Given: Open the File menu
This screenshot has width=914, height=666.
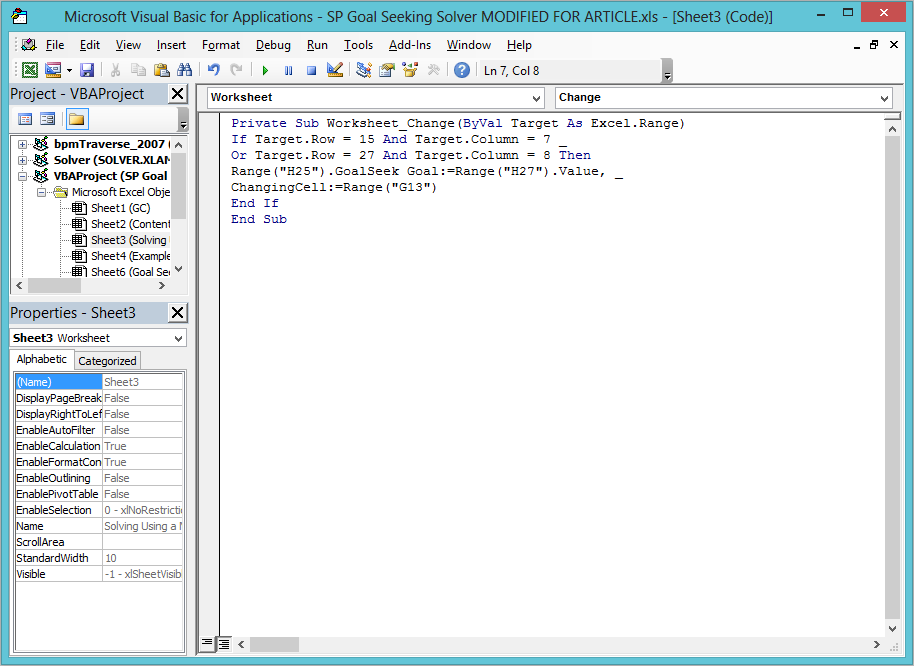Looking at the screenshot, I should (55, 45).
